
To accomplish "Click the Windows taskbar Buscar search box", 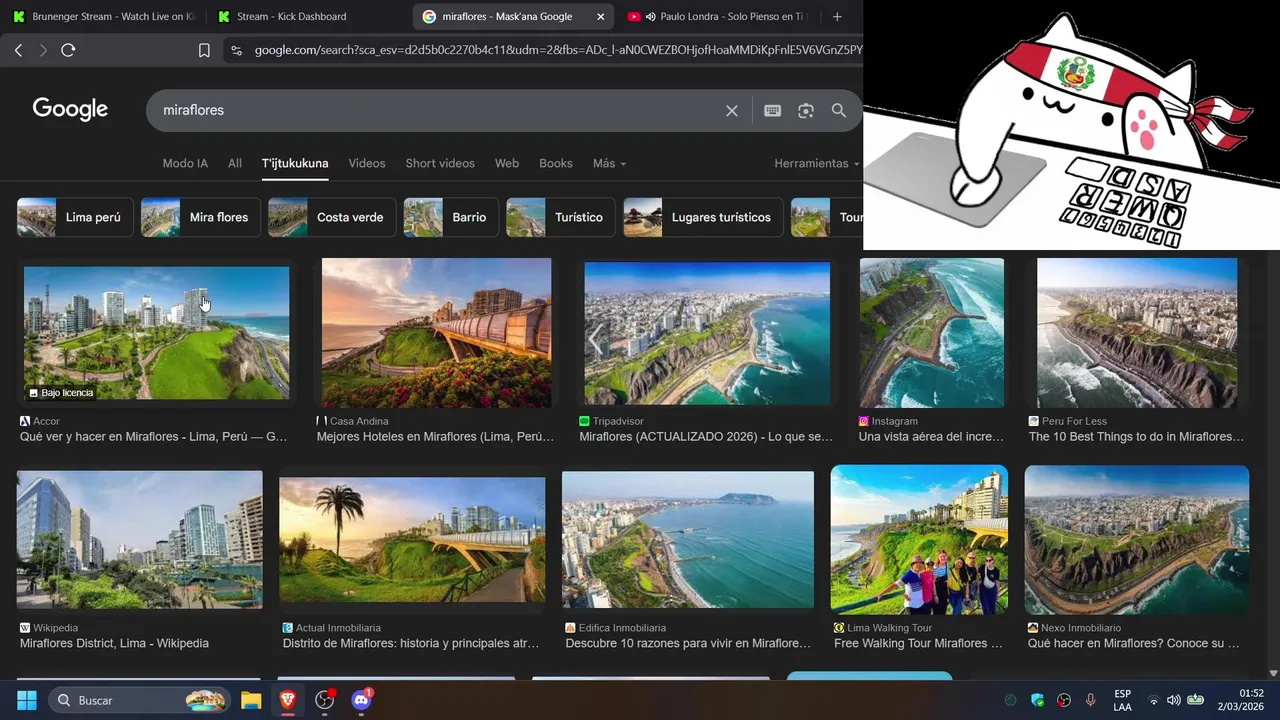I will (x=139, y=700).
